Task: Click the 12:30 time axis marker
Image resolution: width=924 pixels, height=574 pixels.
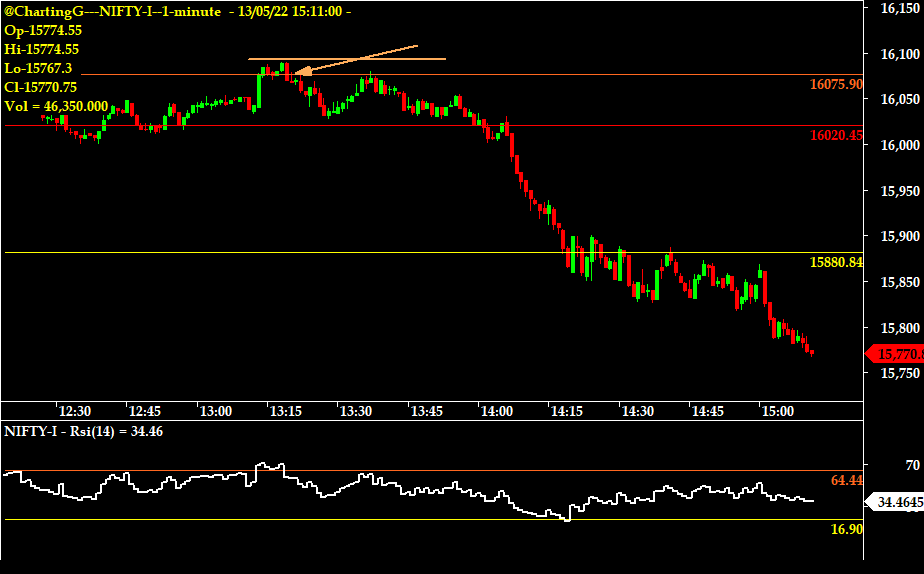Action: (75, 411)
